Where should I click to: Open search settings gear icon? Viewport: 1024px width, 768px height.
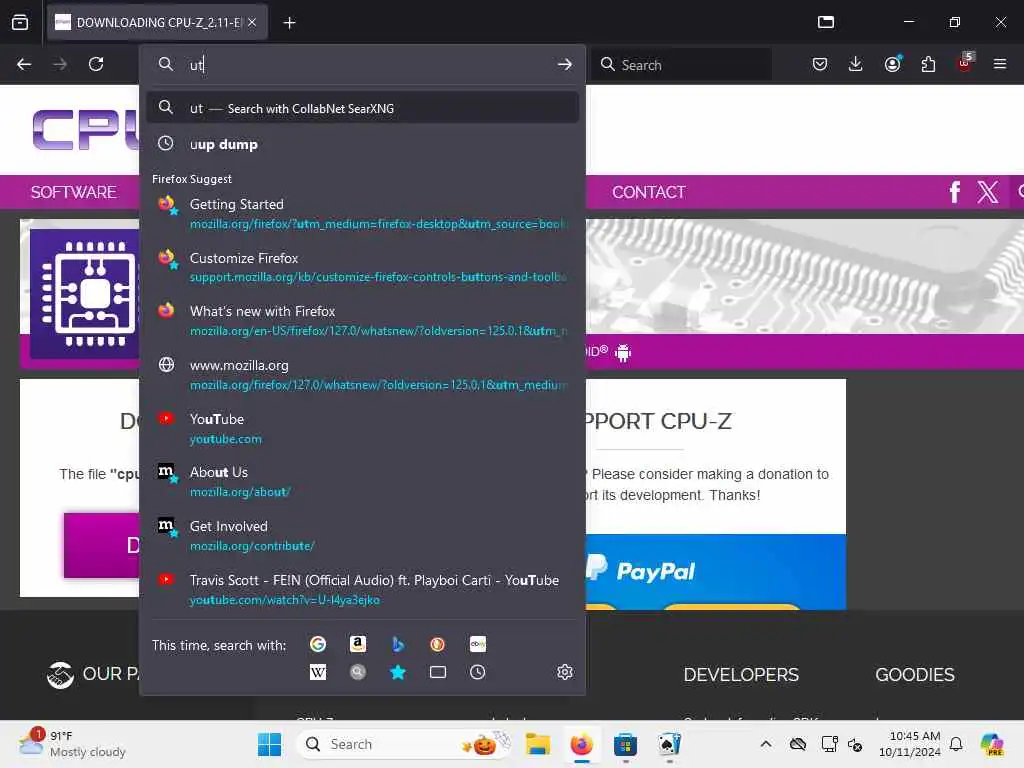(565, 672)
